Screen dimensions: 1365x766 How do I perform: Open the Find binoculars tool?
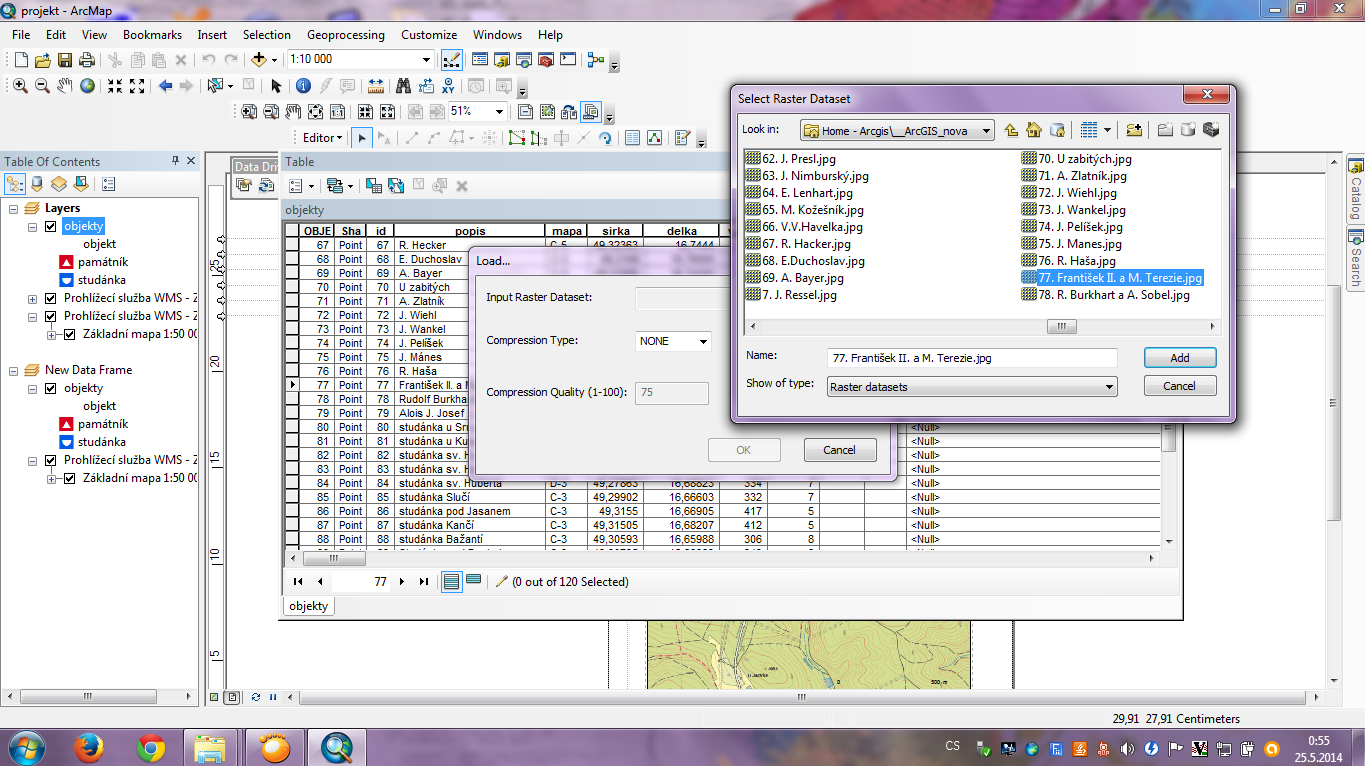403,86
